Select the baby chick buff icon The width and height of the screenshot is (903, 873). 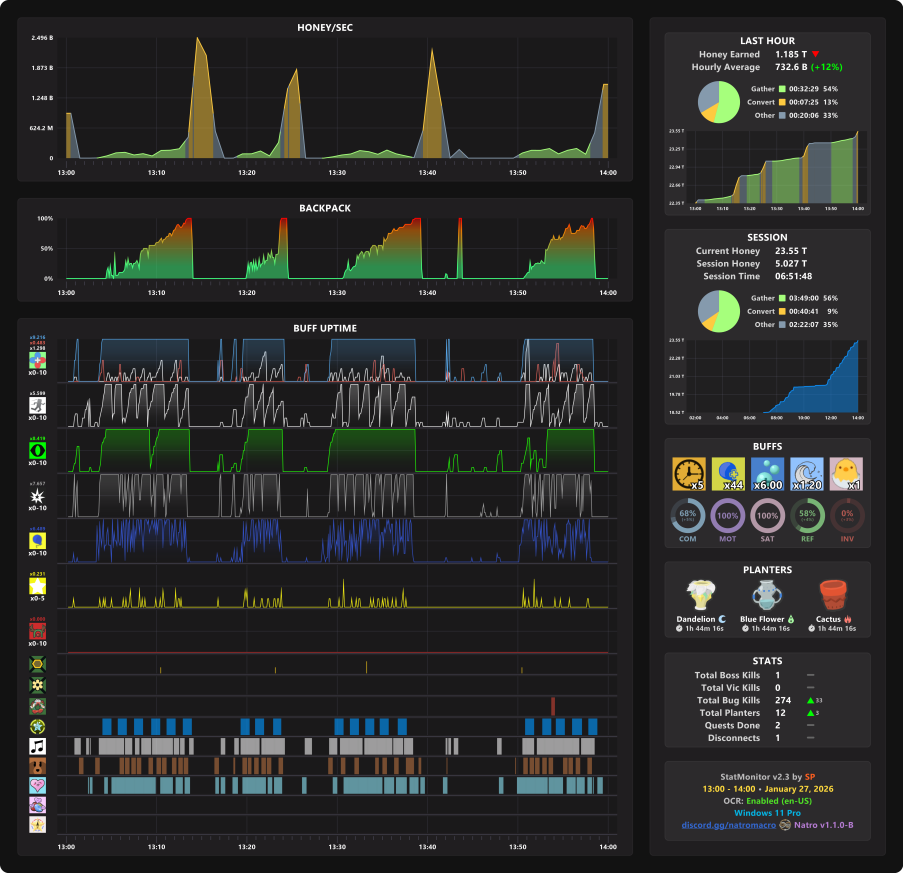click(x=846, y=474)
